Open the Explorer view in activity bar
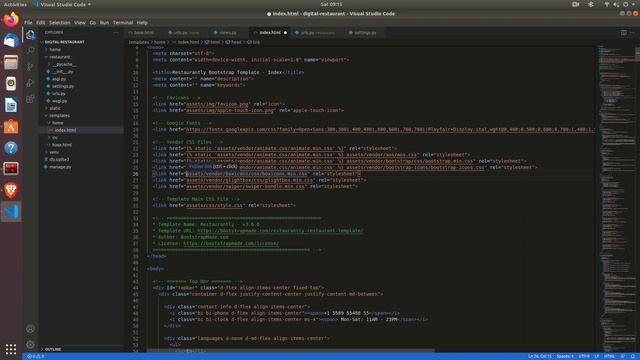This screenshot has width=640, height=360. (x=30, y=35)
